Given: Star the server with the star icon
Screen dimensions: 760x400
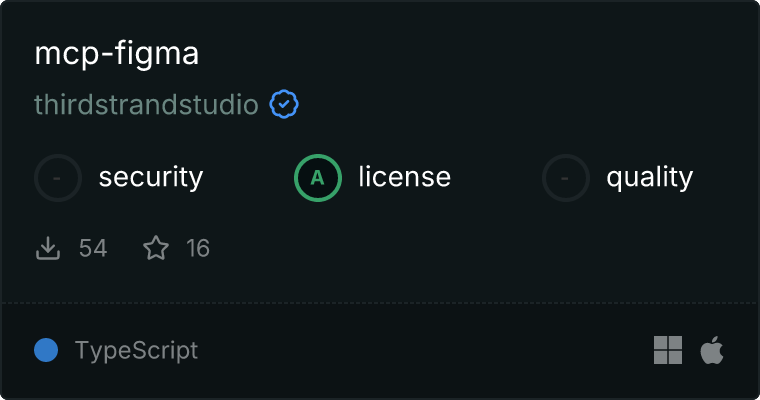Looking at the screenshot, I should point(156,248).
